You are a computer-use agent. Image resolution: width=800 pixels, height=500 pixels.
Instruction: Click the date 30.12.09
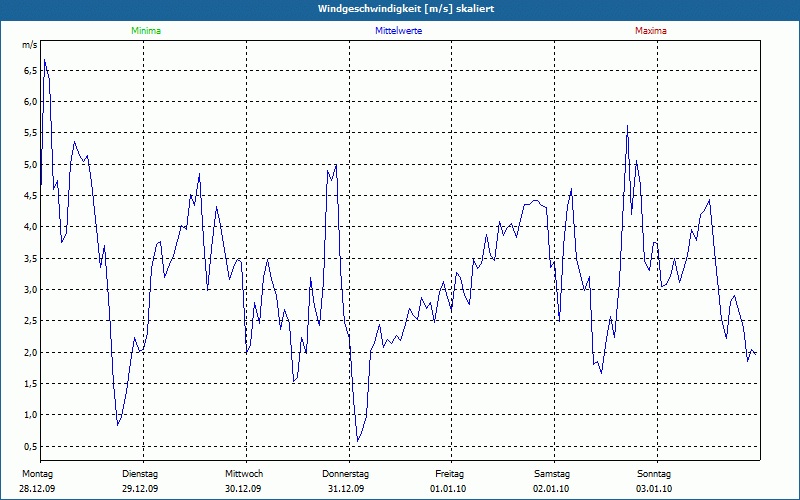243,489
